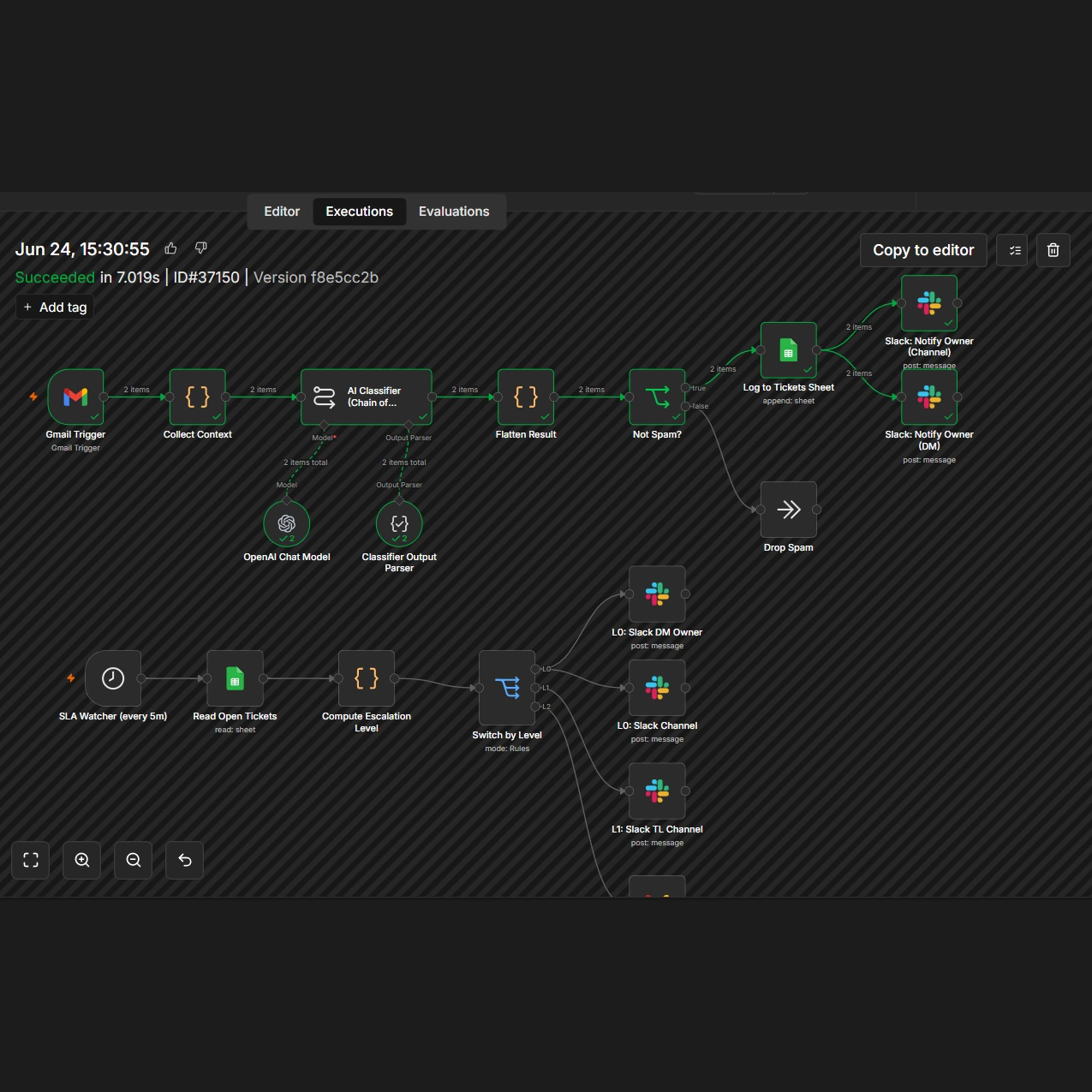
Task: Click the L0: Slack DM Owner node
Action: [657, 594]
